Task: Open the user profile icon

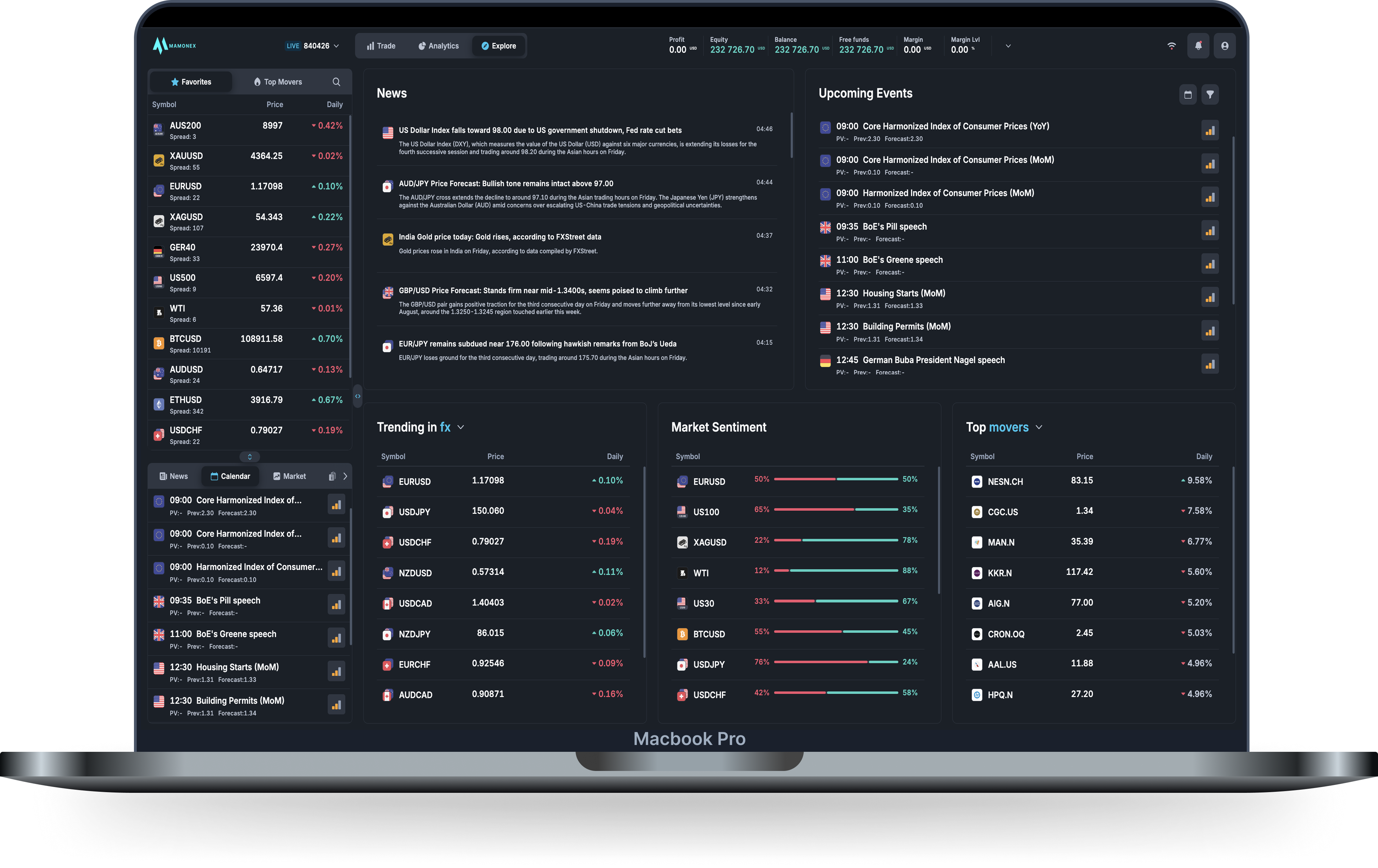Action: coord(1224,46)
